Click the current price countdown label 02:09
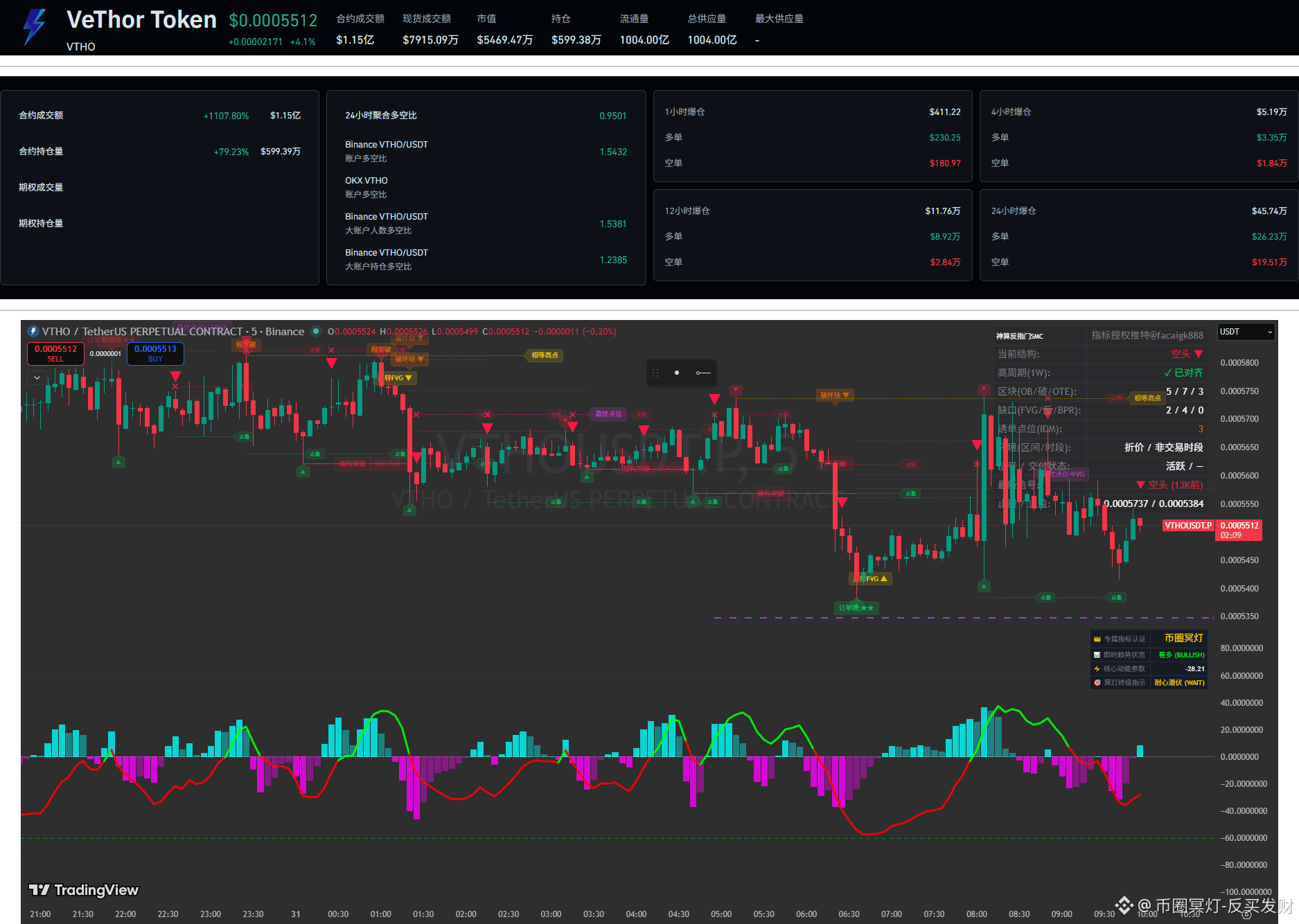 click(1230, 535)
